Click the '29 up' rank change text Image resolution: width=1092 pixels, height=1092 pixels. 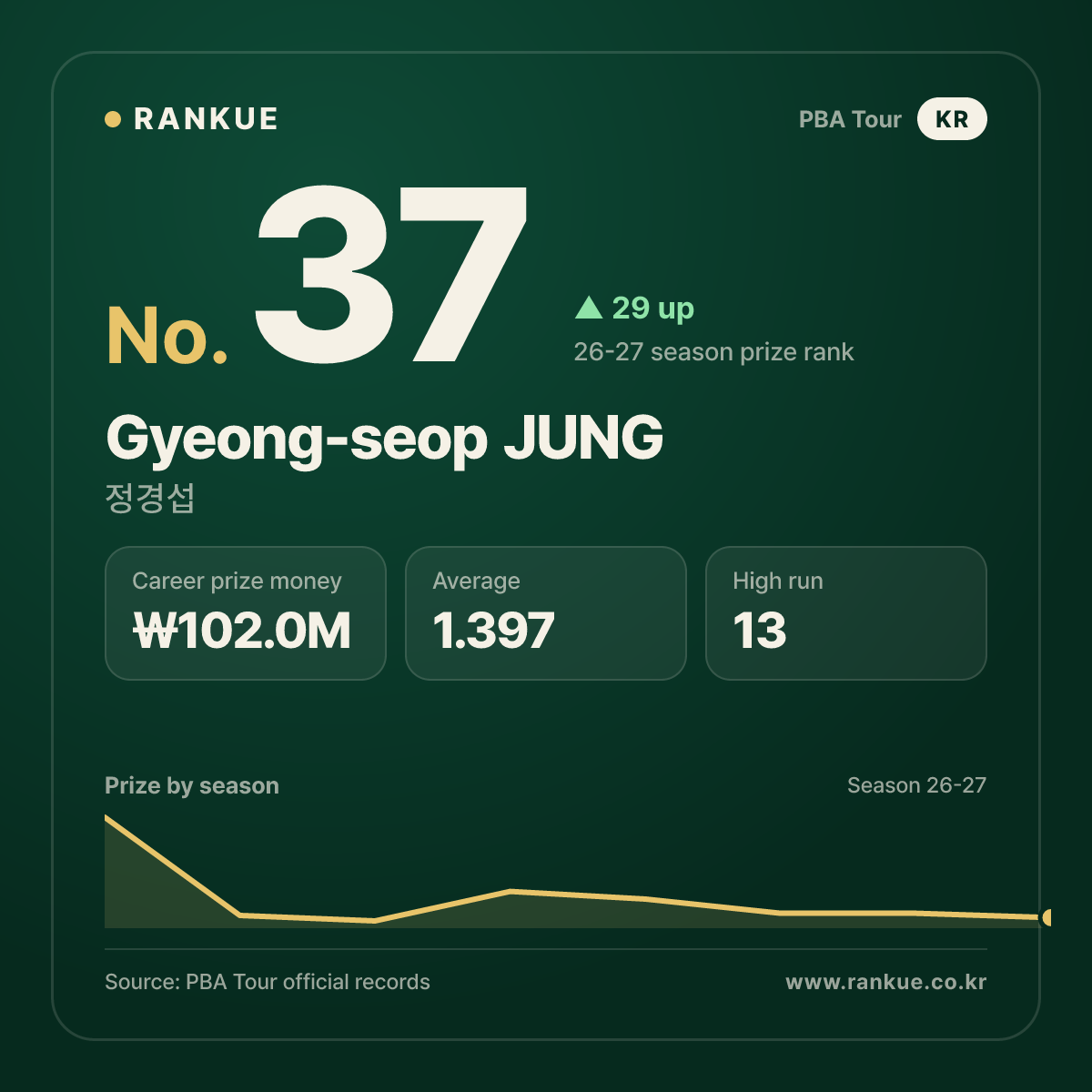coord(652,308)
